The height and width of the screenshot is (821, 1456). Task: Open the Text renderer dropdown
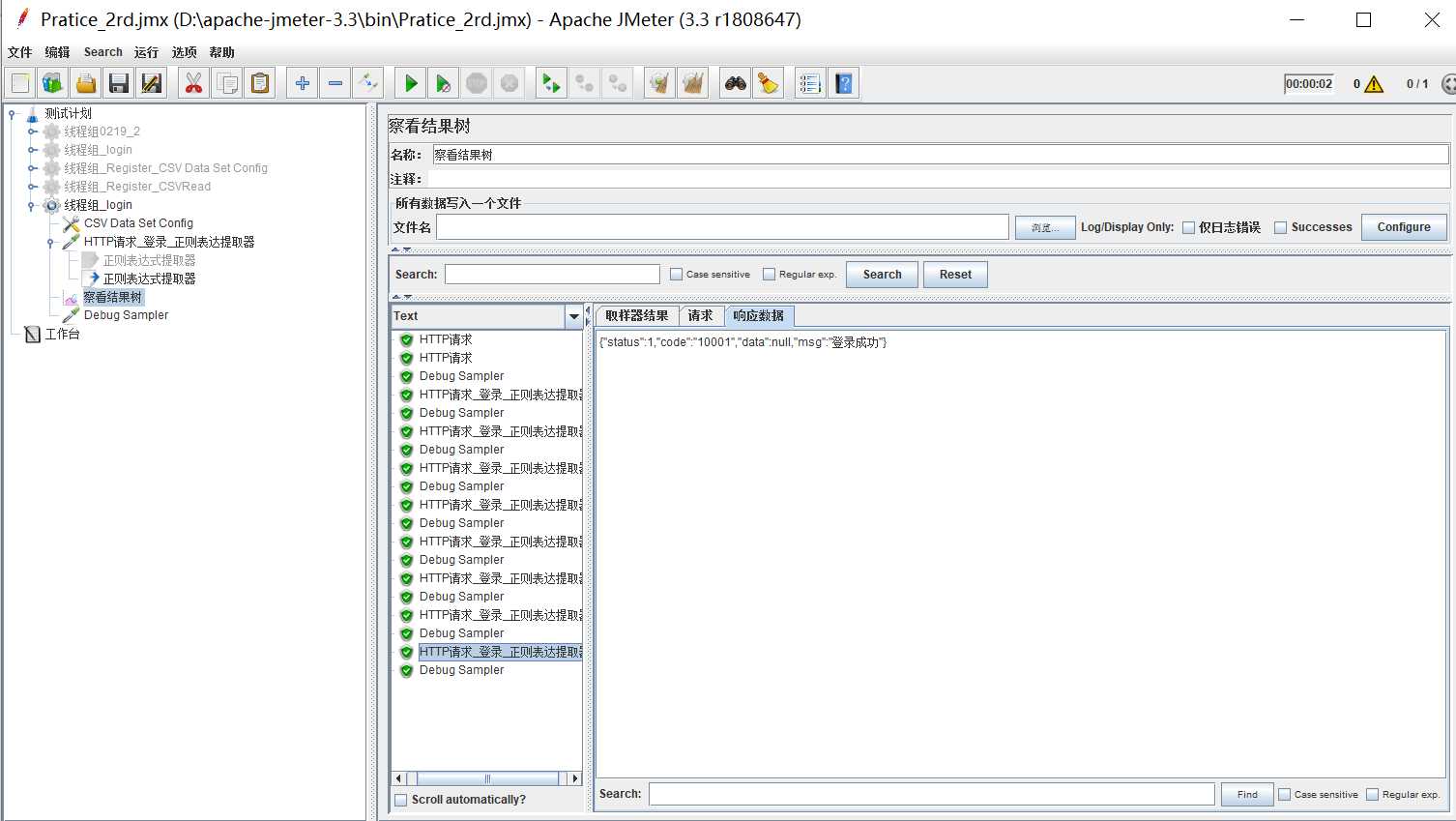574,316
